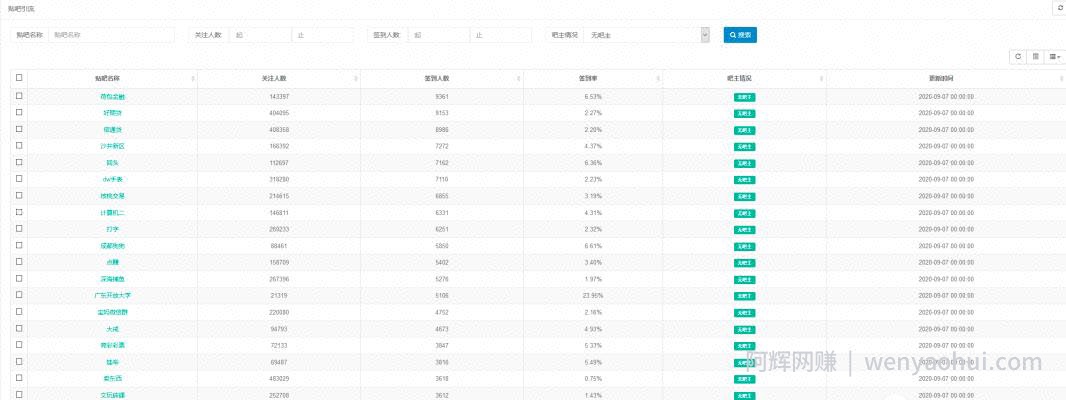The height and width of the screenshot is (400, 1066).
Task: Sort by the 贴吧名称 column sort icon
Action: pyautogui.click(x=193, y=79)
